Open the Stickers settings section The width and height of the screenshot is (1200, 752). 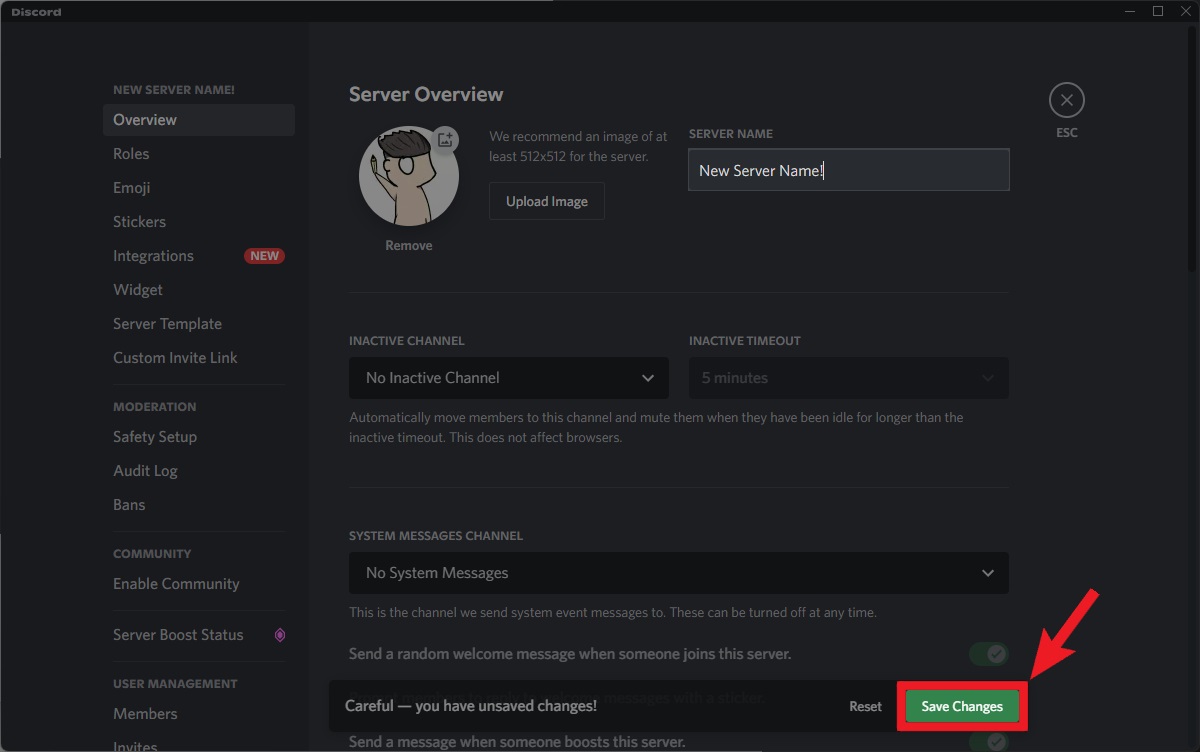(x=139, y=221)
